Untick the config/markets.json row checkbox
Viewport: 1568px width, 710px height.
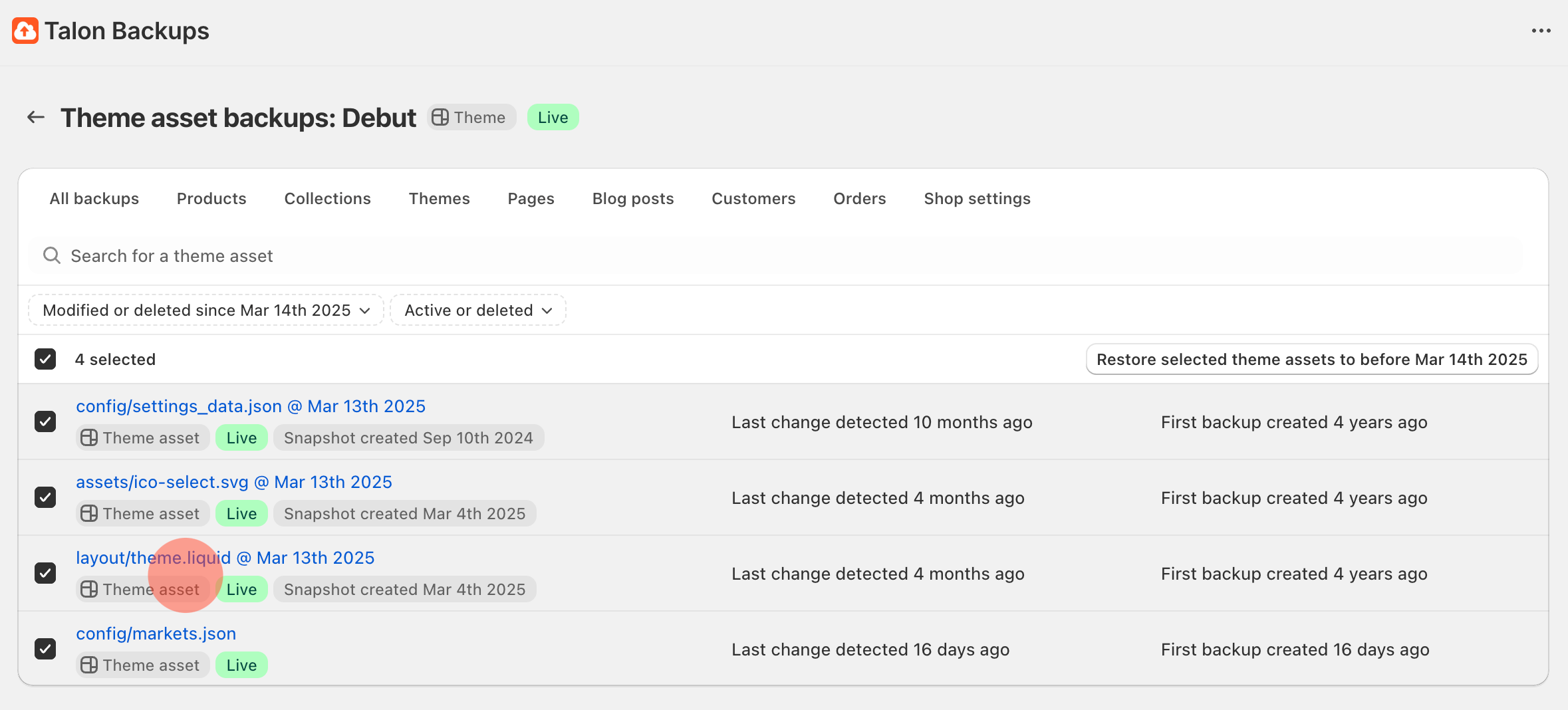(45, 649)
